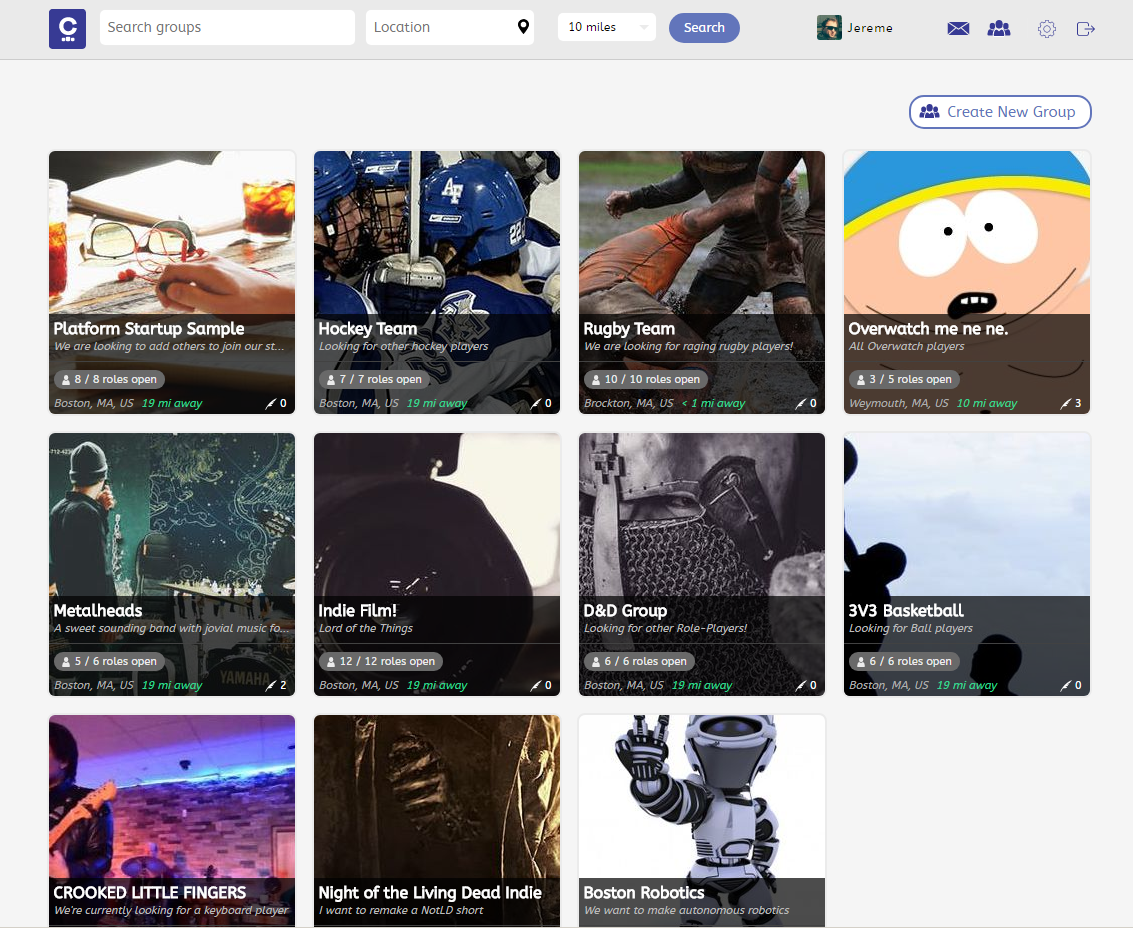Open the D&D Group title
The height and width of the screenshot is (929, 1133).
[625, 610]
